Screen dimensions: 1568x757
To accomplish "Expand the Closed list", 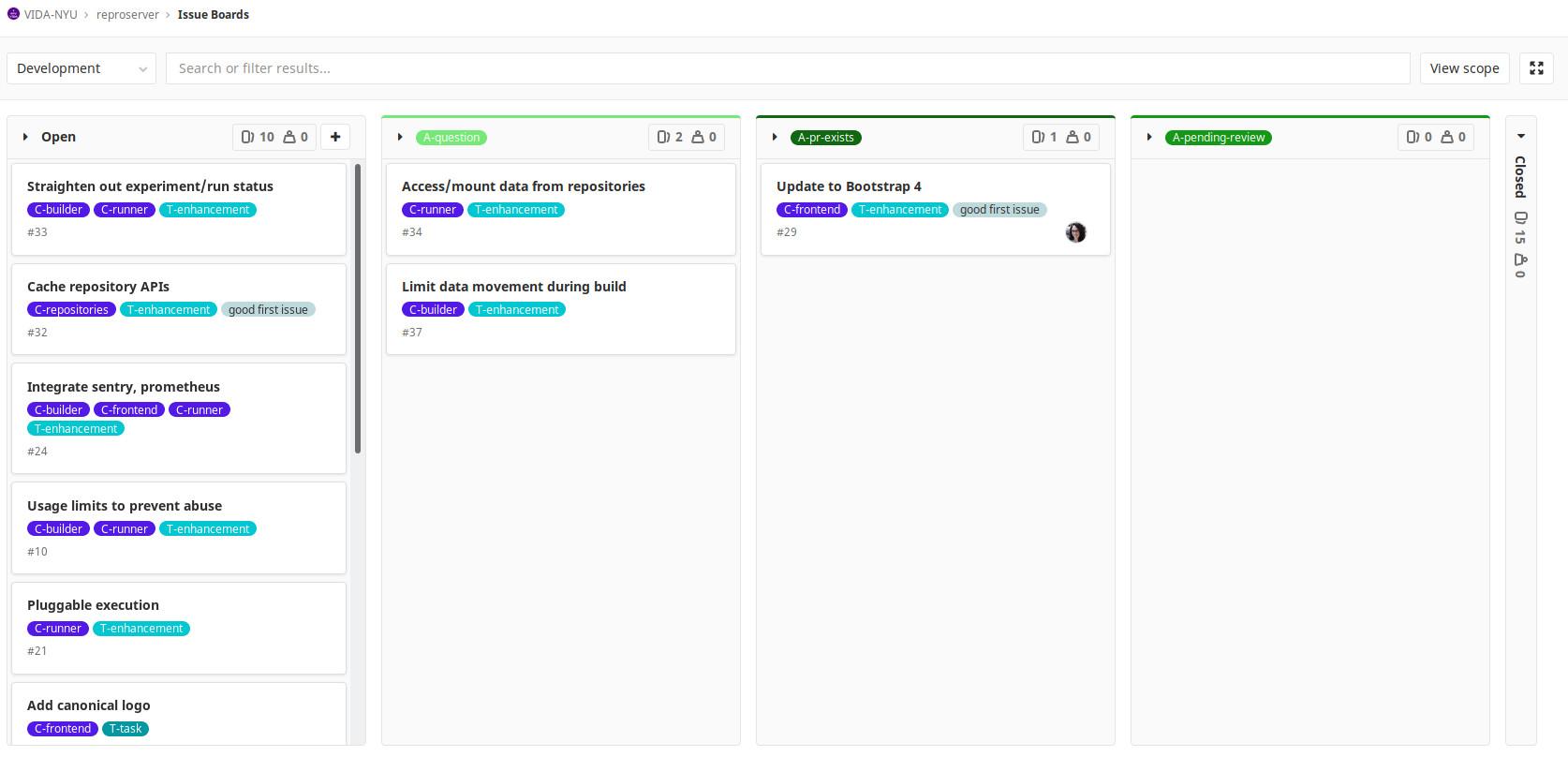I will click(1520, 137).
